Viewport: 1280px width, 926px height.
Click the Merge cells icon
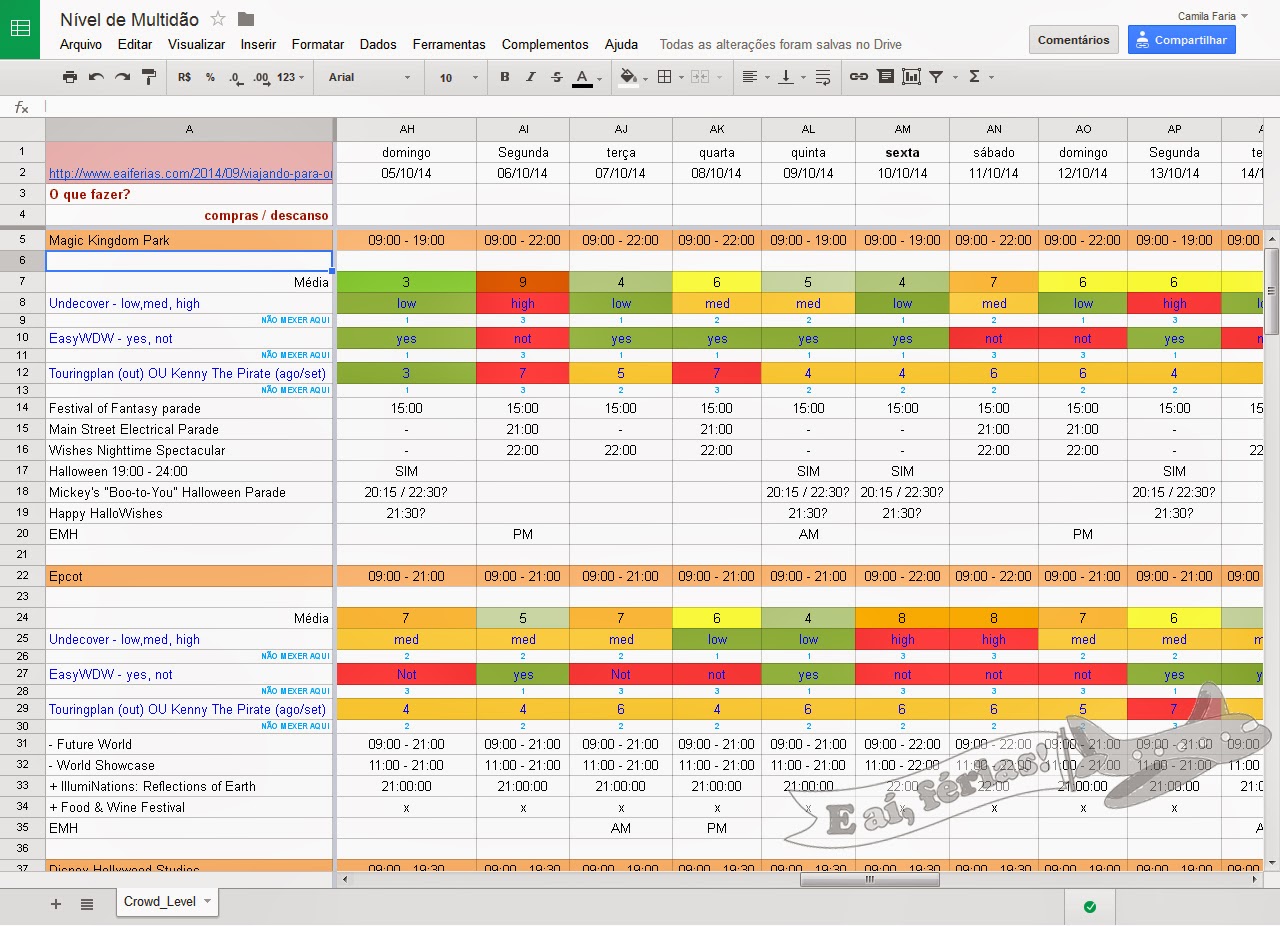coord(700,77)
